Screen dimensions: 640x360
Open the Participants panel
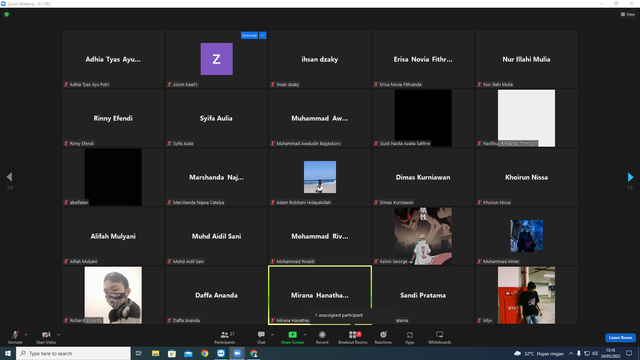tap(224, 337)
